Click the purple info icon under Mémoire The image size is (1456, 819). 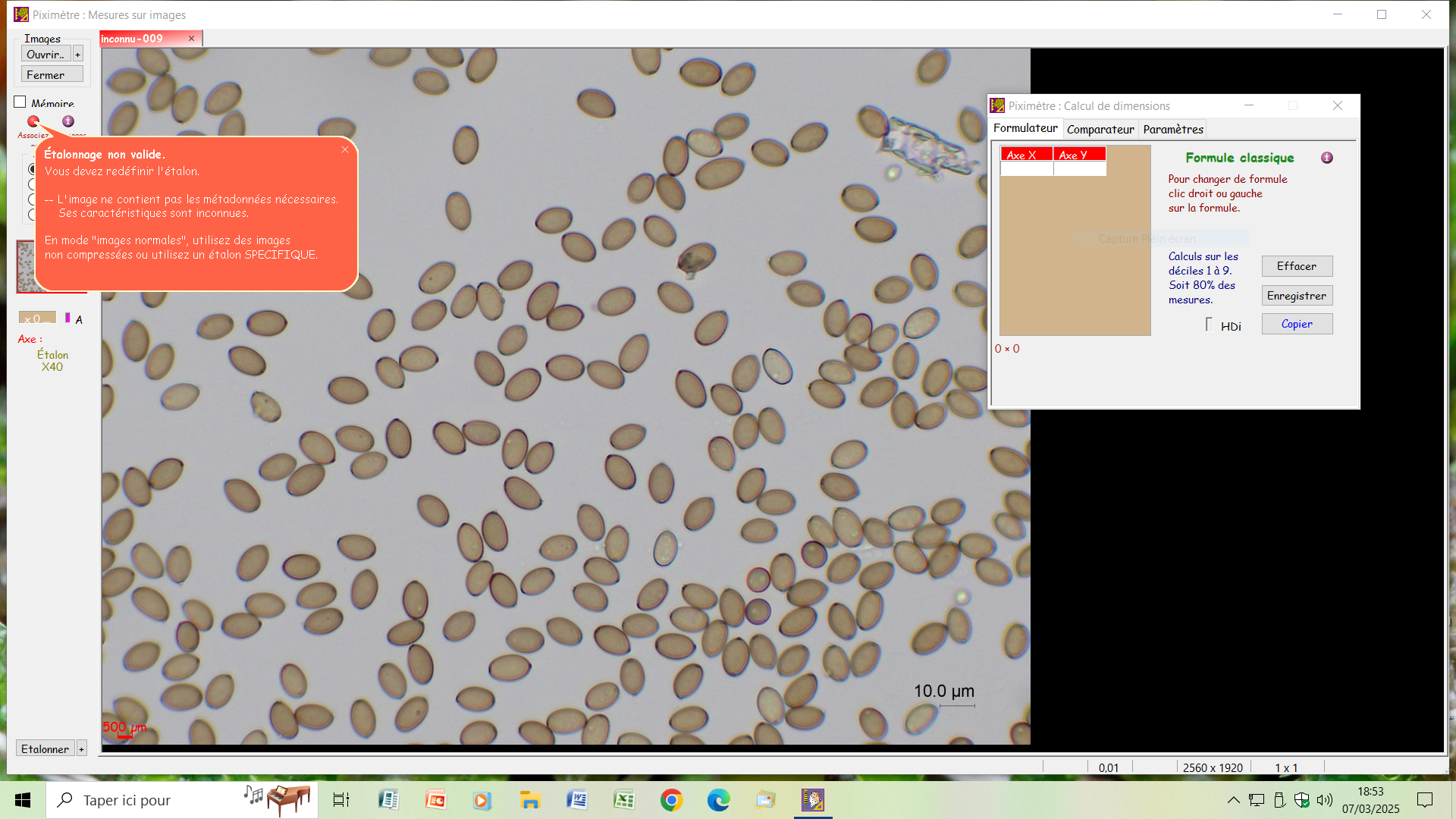68,121
